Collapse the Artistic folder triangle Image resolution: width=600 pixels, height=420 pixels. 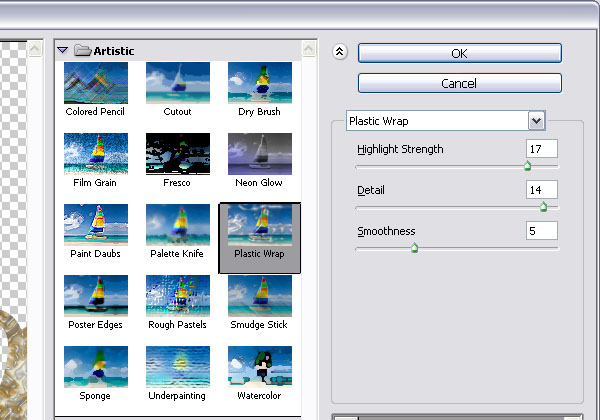[62, 50]
